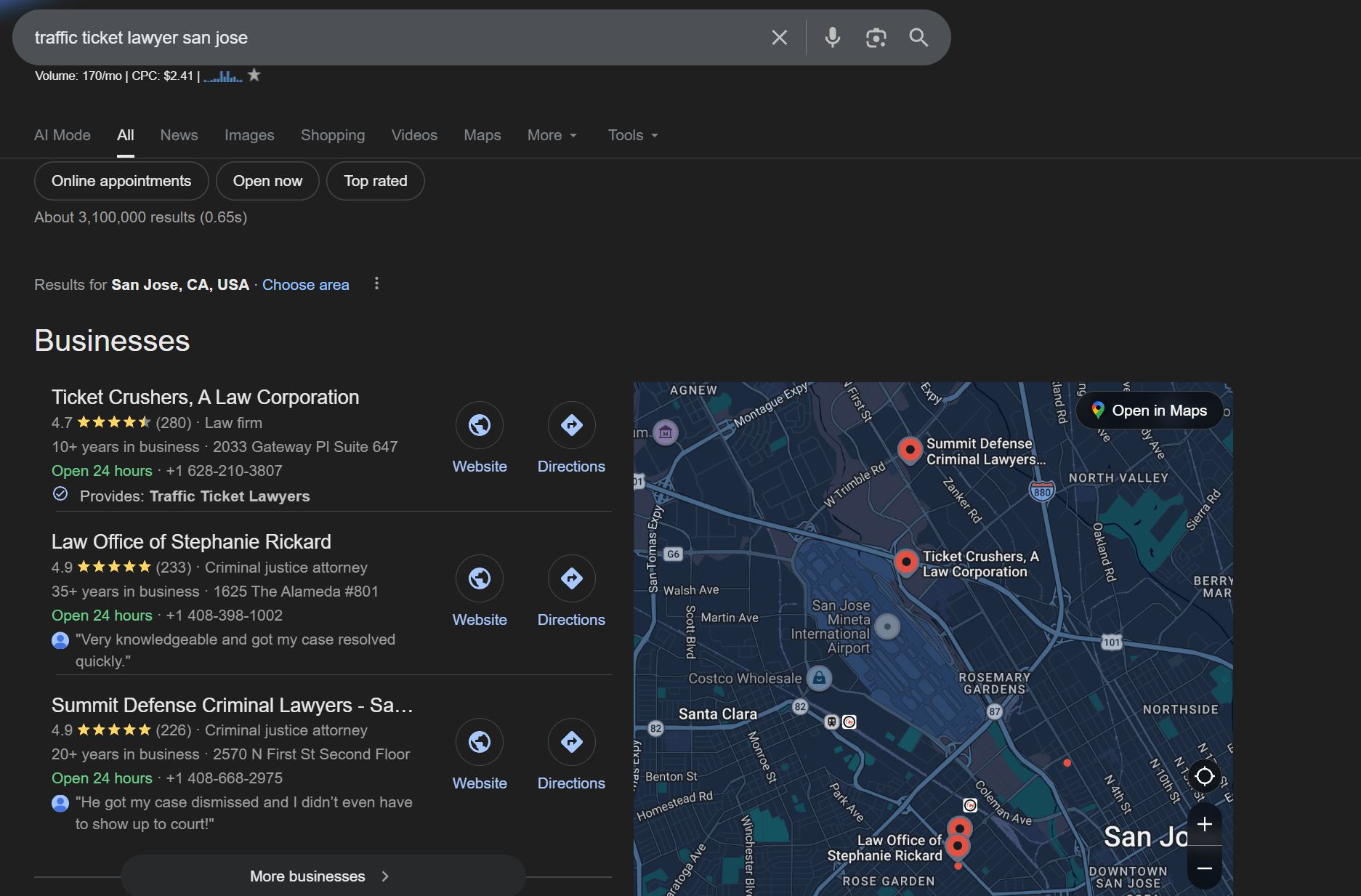Zoom in on the map with the plus button

coord(1204,823)
